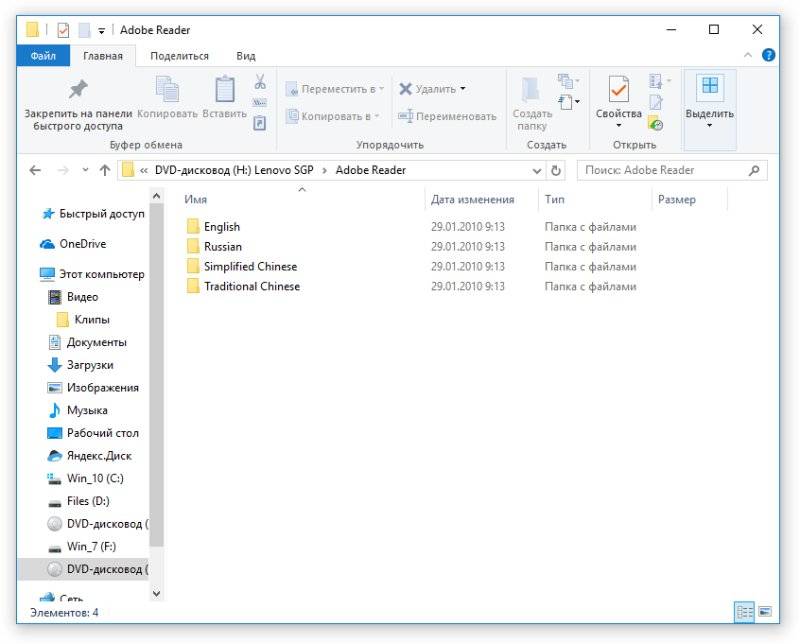The image size is (800, 644).
Task: Click the Edit icon in Открыть group
Action: click(x=656, y=102)
